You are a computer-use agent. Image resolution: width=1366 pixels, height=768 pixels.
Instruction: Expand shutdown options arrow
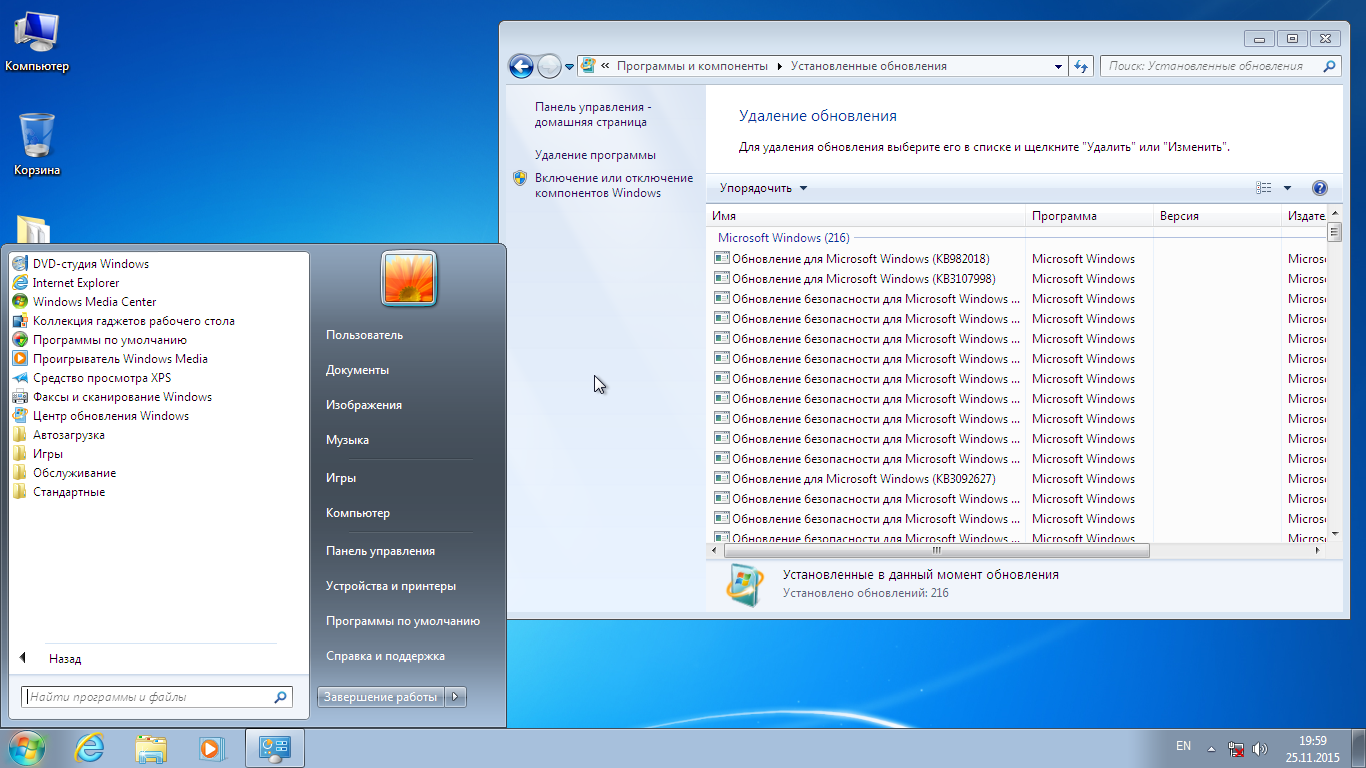coord(456,697)
